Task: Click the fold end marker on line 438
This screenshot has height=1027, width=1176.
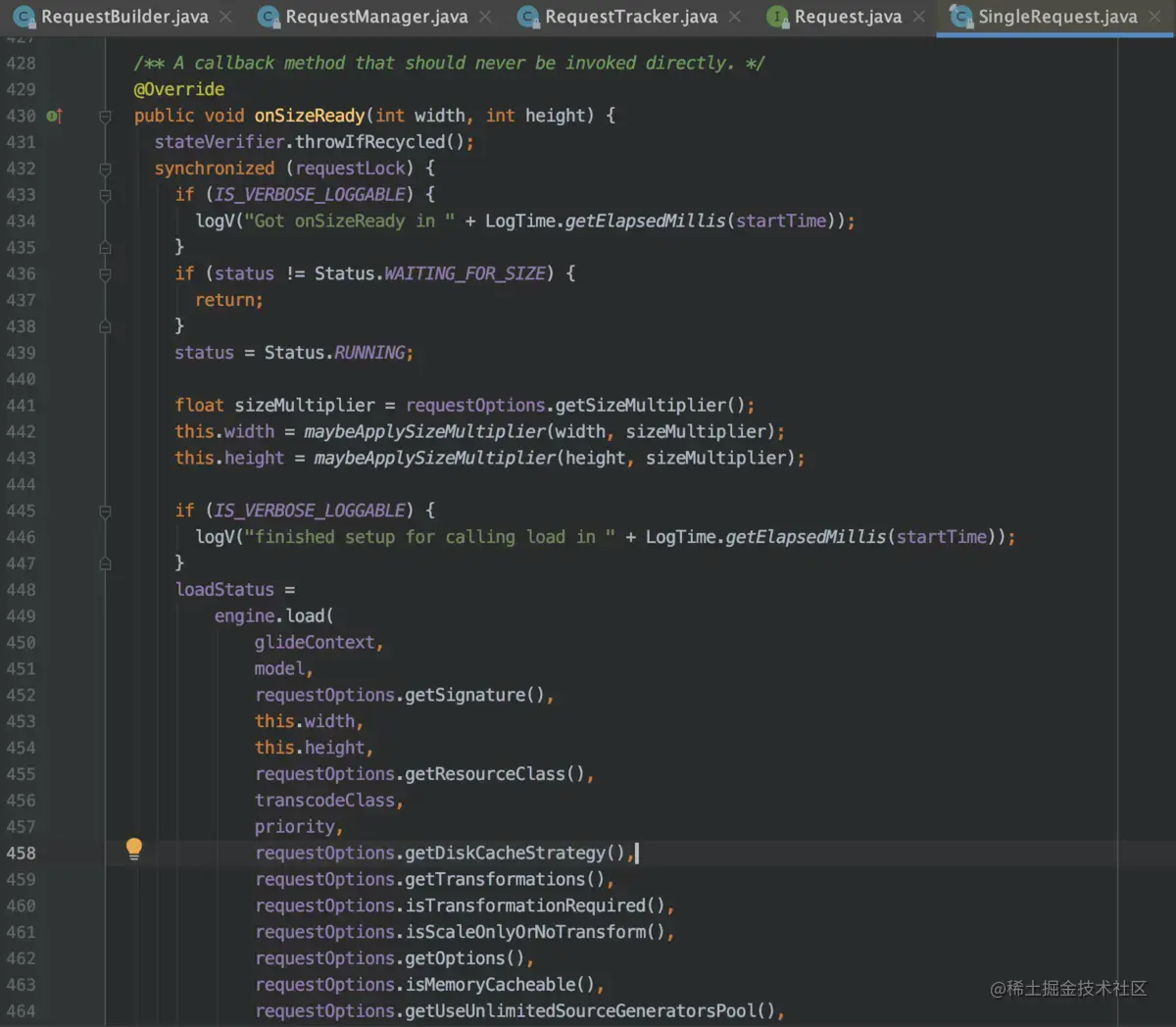Action: pyautogui.click(x=105, y=326)
